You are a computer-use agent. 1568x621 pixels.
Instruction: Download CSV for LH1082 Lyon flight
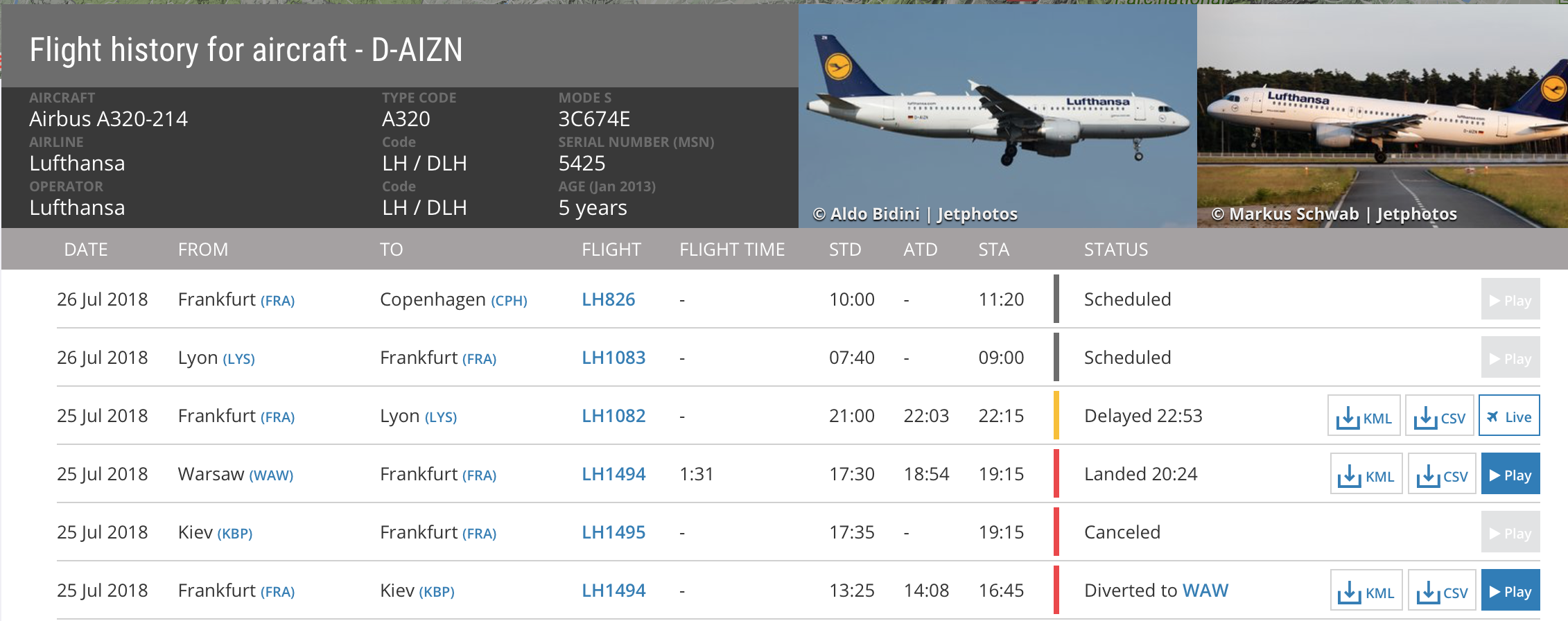pyautogui.click(x=1439, y=417)
